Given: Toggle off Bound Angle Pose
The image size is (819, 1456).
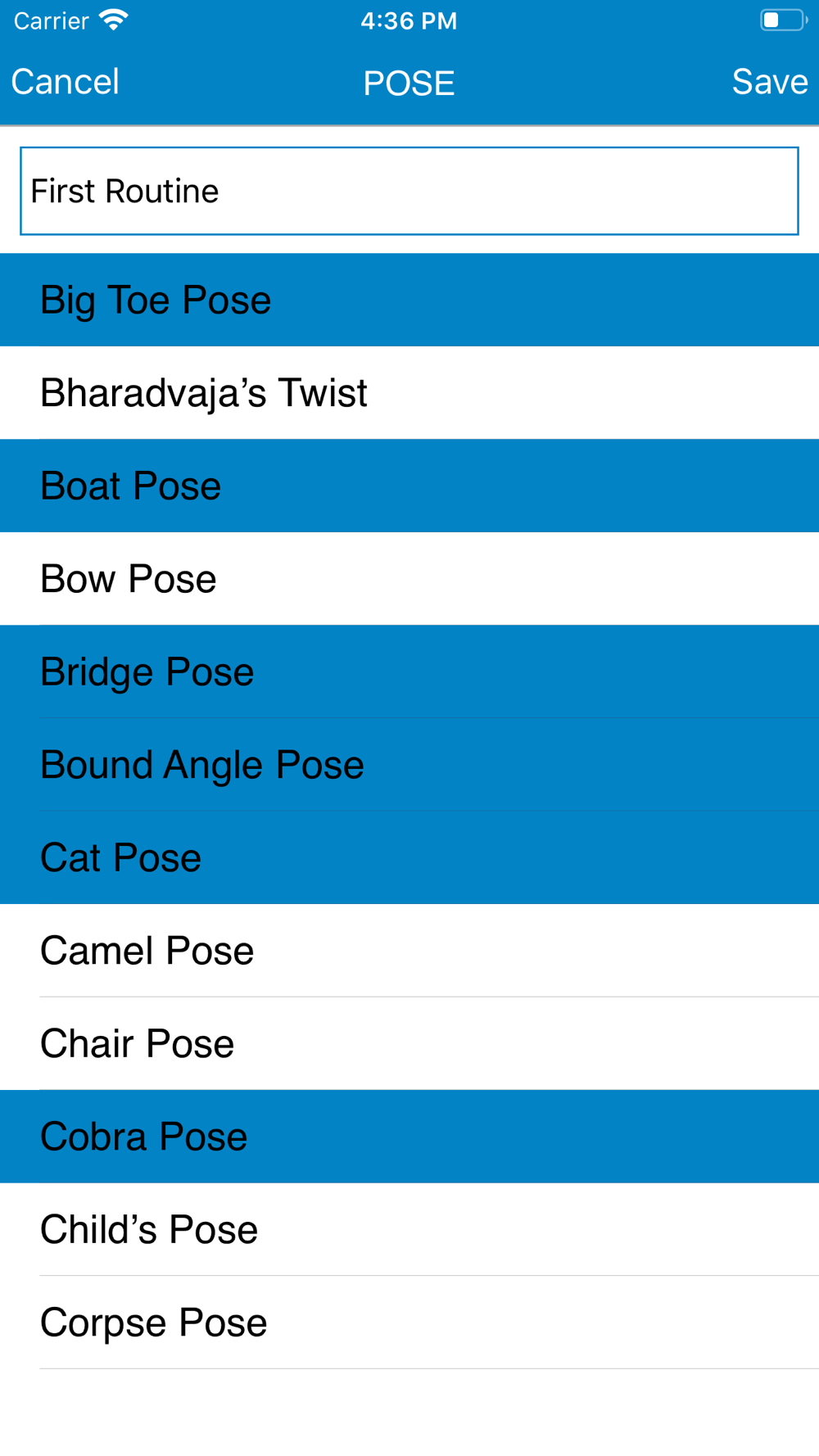Looking at the screenshot, I should tap(409, 765).
